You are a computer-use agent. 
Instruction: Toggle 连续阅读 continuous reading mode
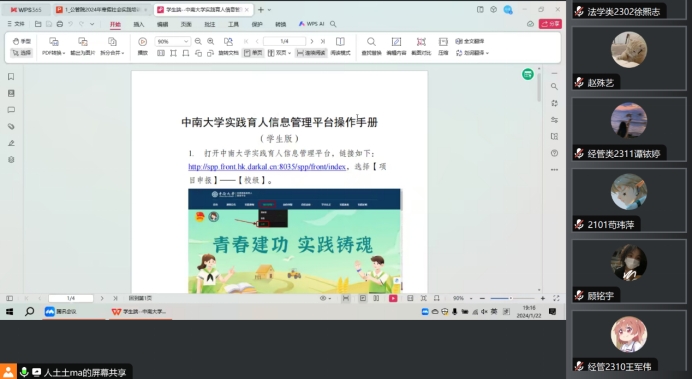pyautogui.click(x=311, y=53)
